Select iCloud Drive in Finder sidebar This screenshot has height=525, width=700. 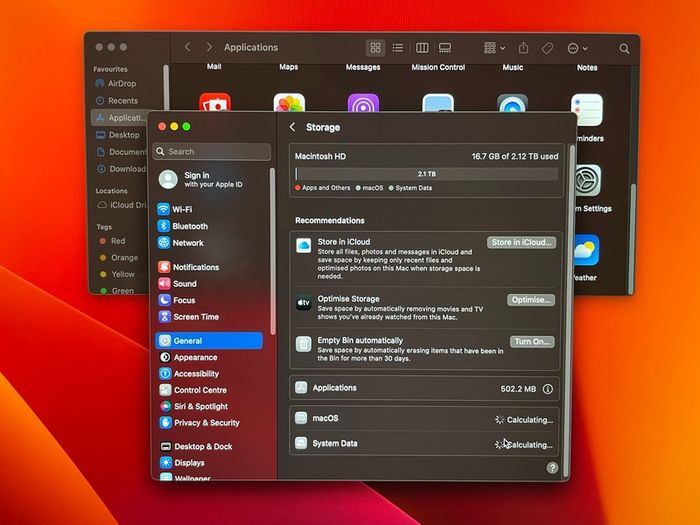(x=121, y=205)
